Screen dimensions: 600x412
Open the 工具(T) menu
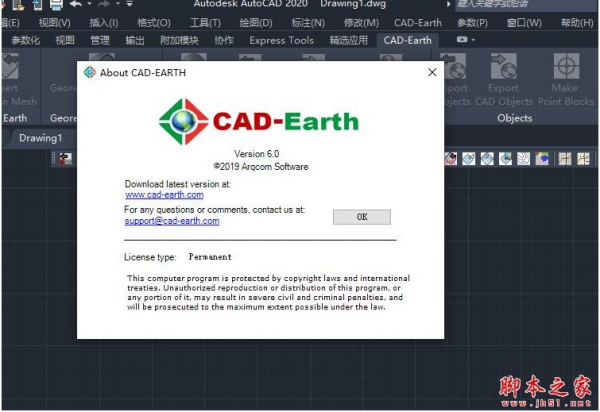(x=205, y=23)
